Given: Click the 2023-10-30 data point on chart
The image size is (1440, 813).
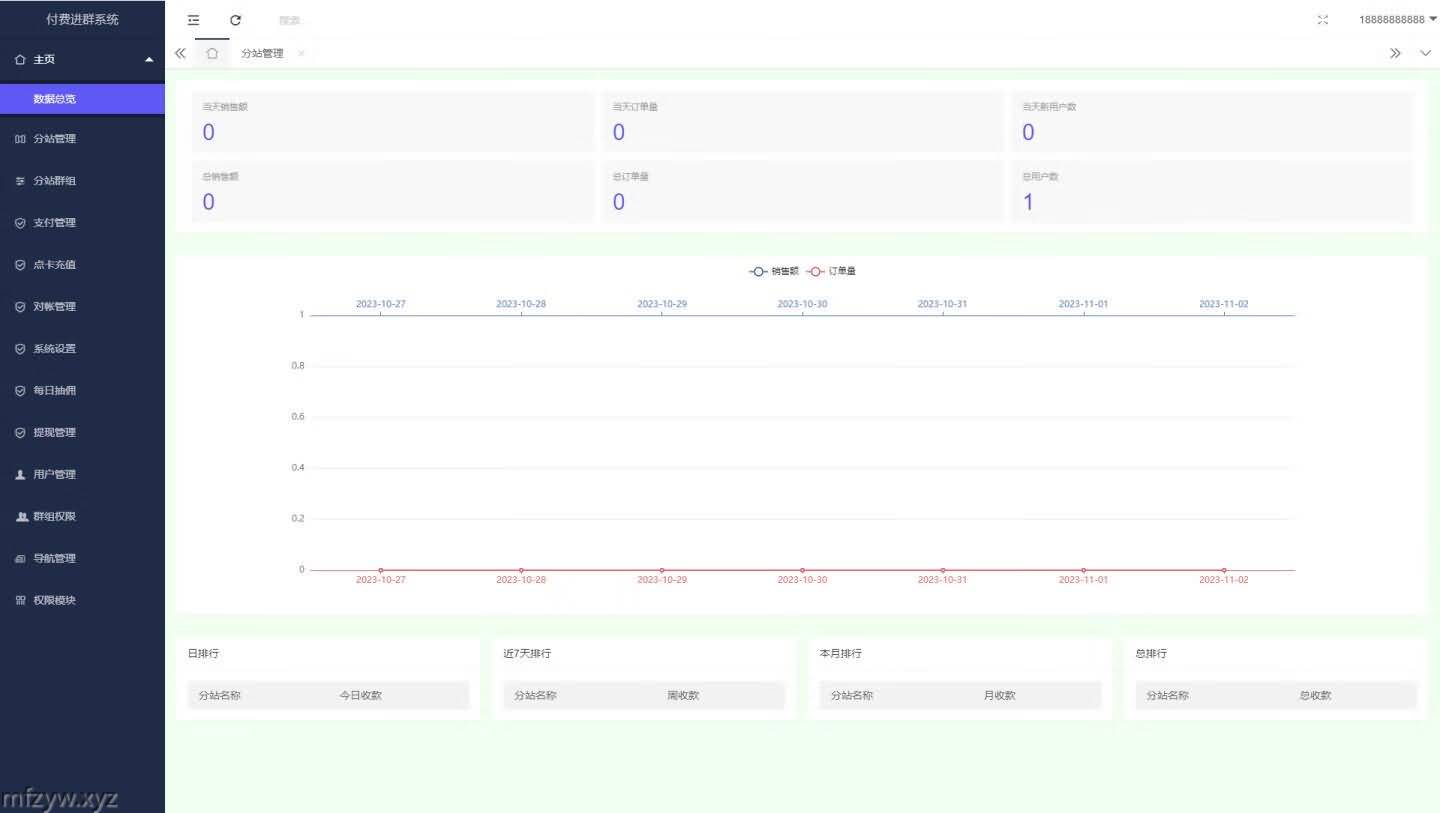Looking at the screenshot, I should pos(802,570).
